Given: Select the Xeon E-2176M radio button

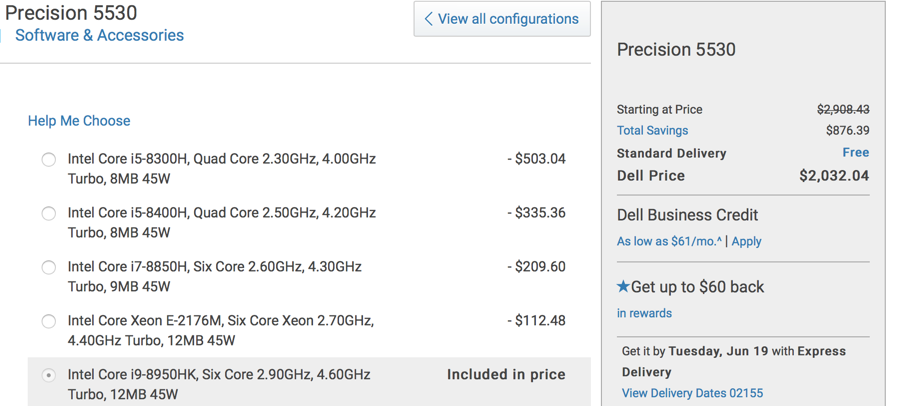Looking at the screenshot, I should click(x=48, y=321).
